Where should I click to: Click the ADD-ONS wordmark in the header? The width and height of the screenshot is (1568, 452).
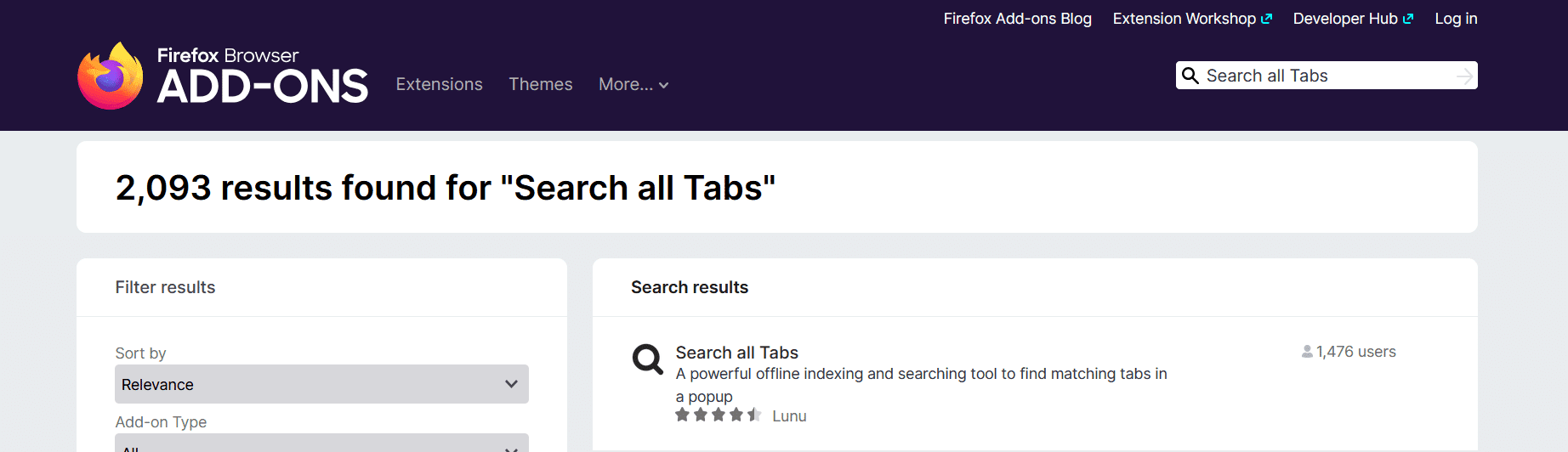click(263, 87)
